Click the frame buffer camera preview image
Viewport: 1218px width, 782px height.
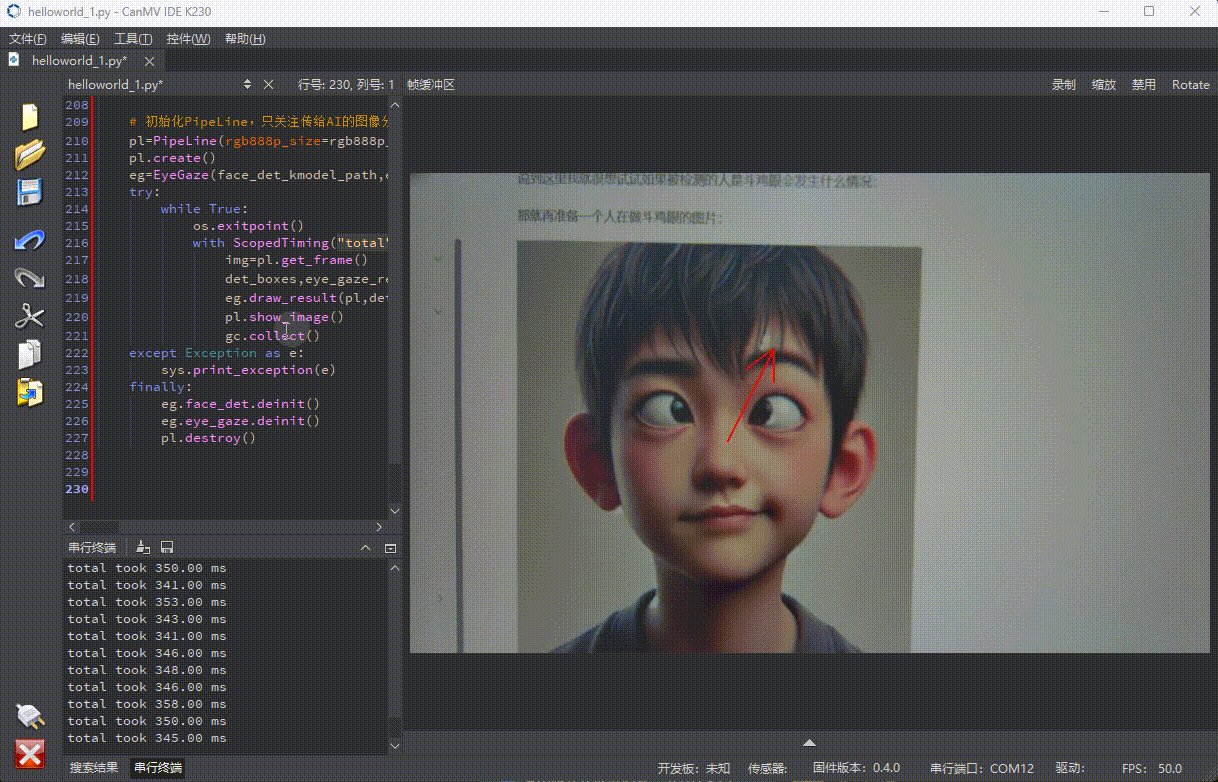(x=809, y=412)
